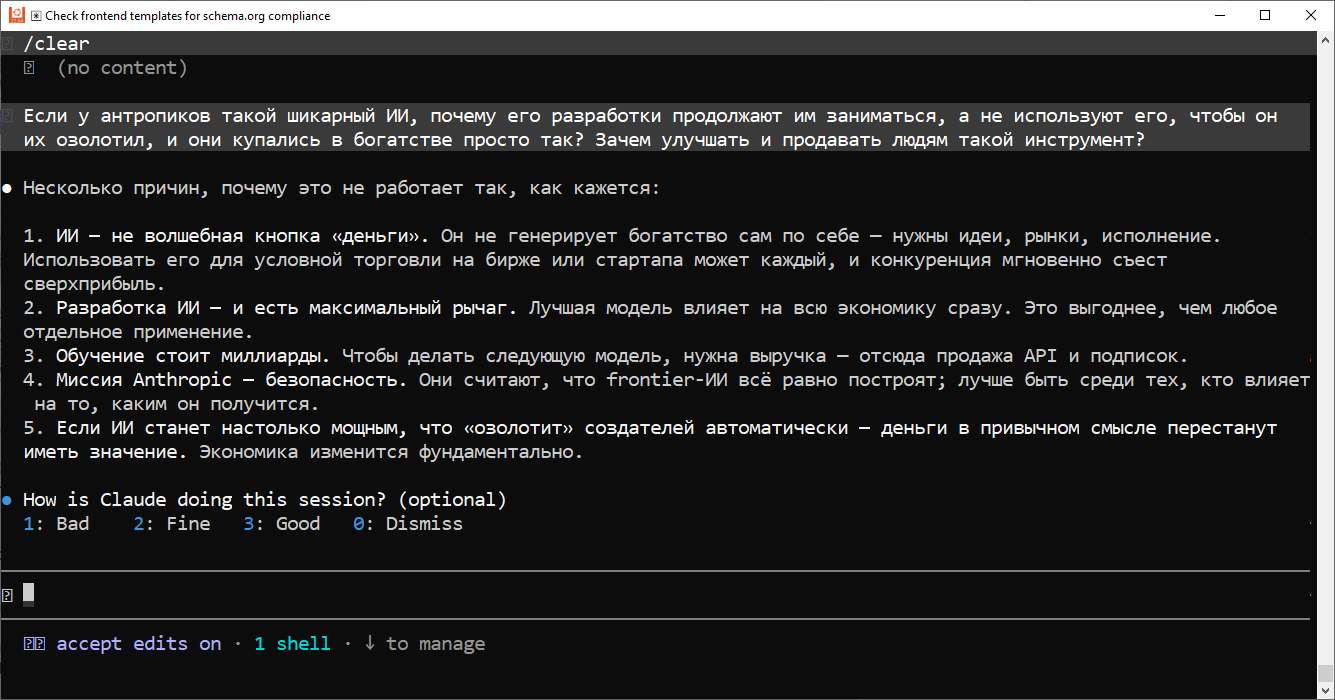1335x700 pixels.
Task: Click the highlighted Russian user question starting 'Если у антропиков'
Action: point(655,128)
